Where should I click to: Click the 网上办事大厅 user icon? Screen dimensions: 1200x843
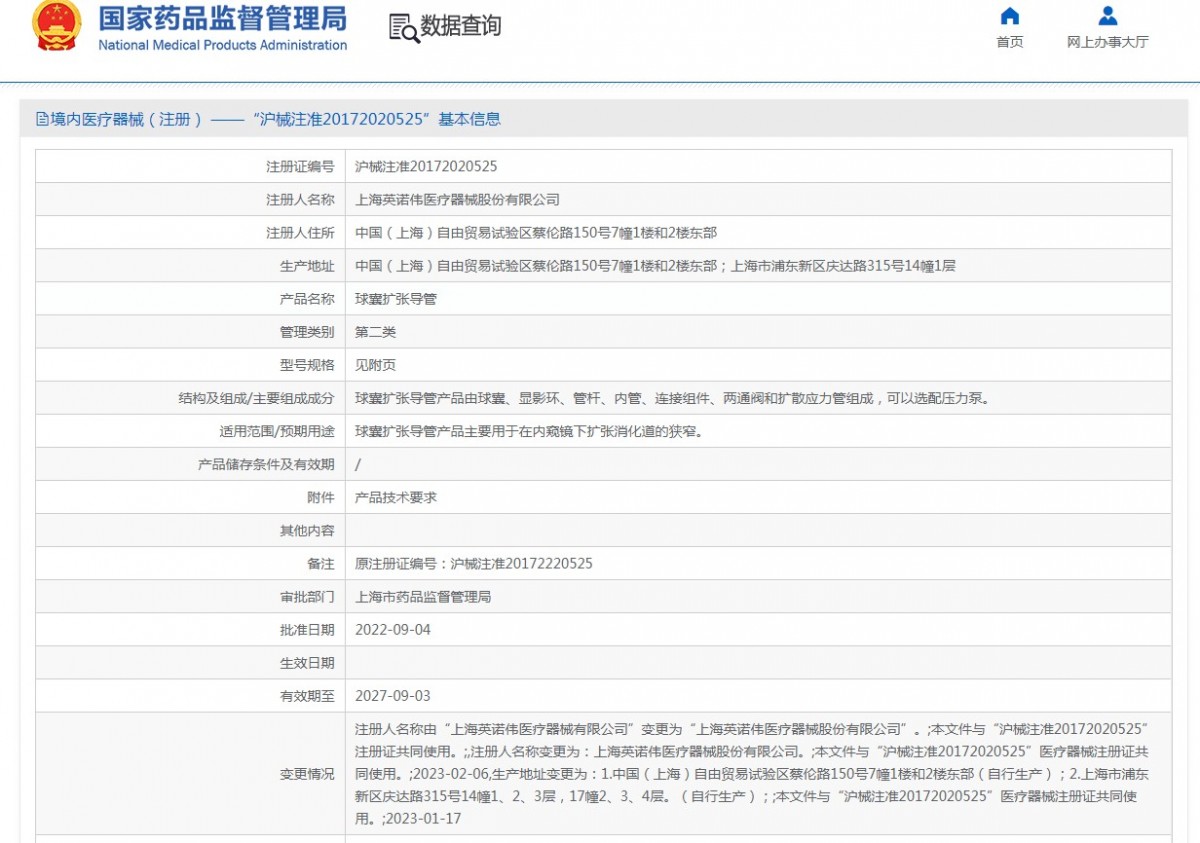tap(1107, 16)
